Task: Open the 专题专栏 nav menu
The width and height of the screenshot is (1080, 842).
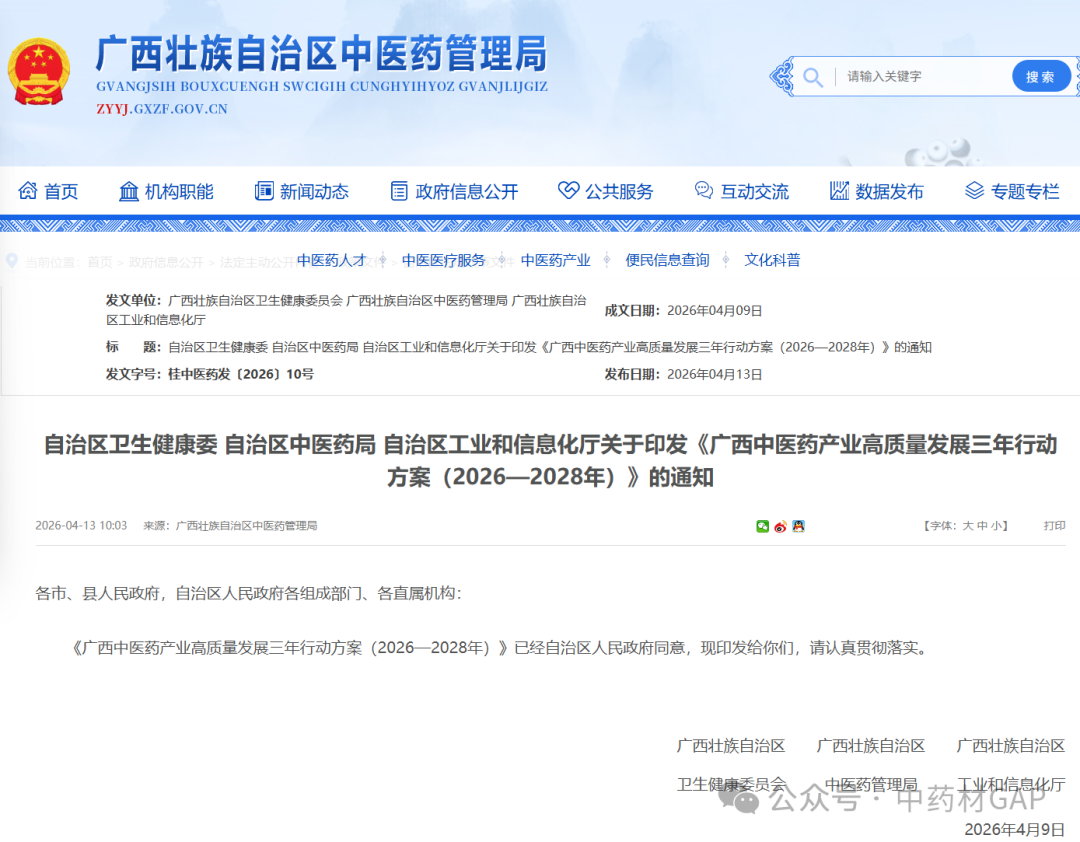Action: pyautogui.click(x=1025, y=192)
